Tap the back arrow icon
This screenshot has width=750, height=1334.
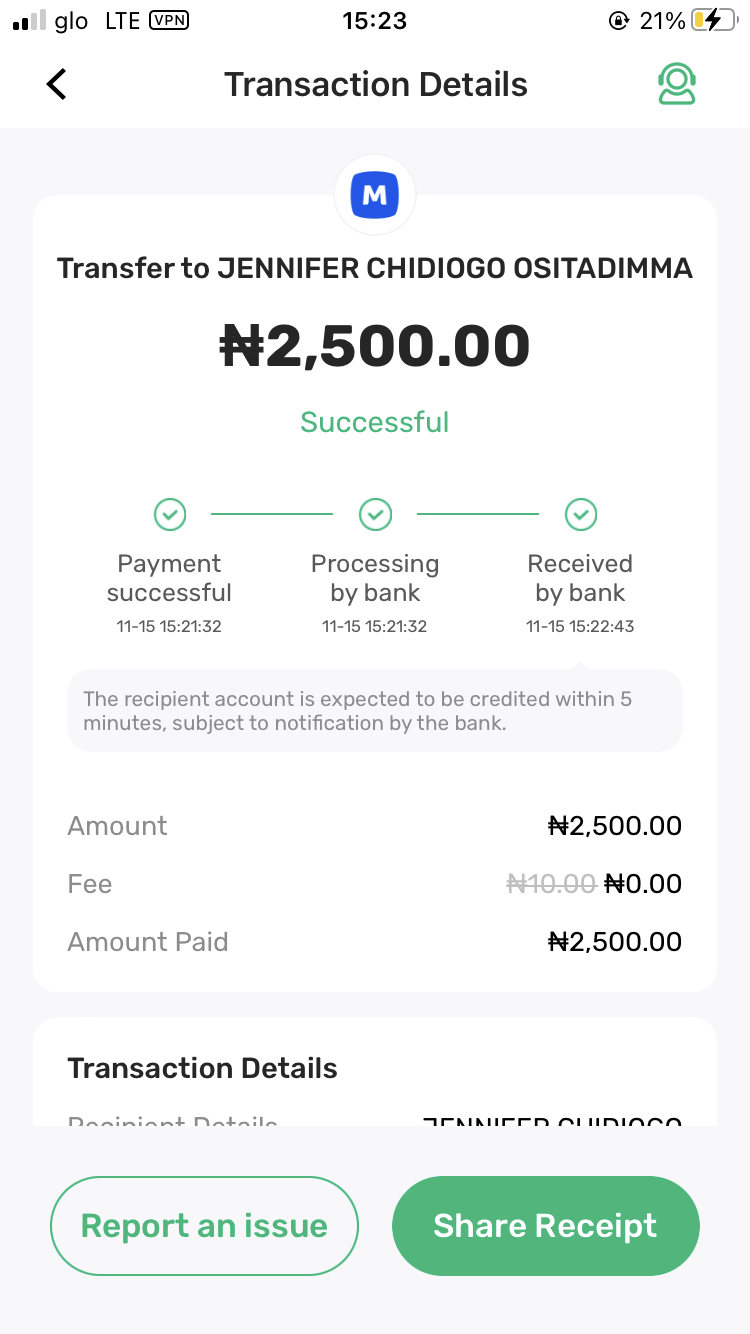coord(57,85)
